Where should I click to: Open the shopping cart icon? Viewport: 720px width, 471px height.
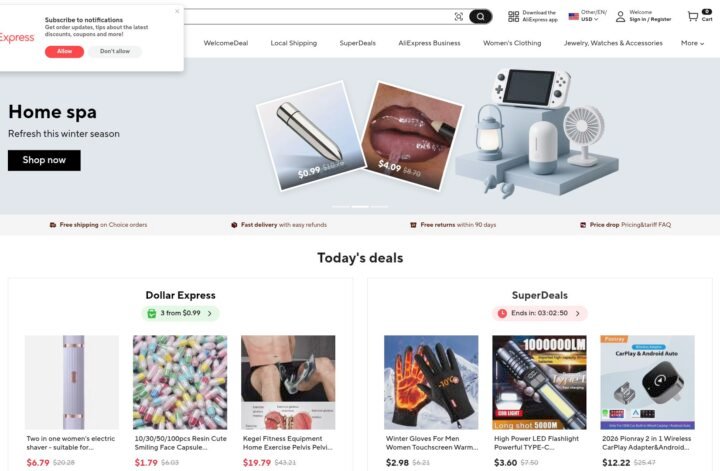click(x=692, y=17)
